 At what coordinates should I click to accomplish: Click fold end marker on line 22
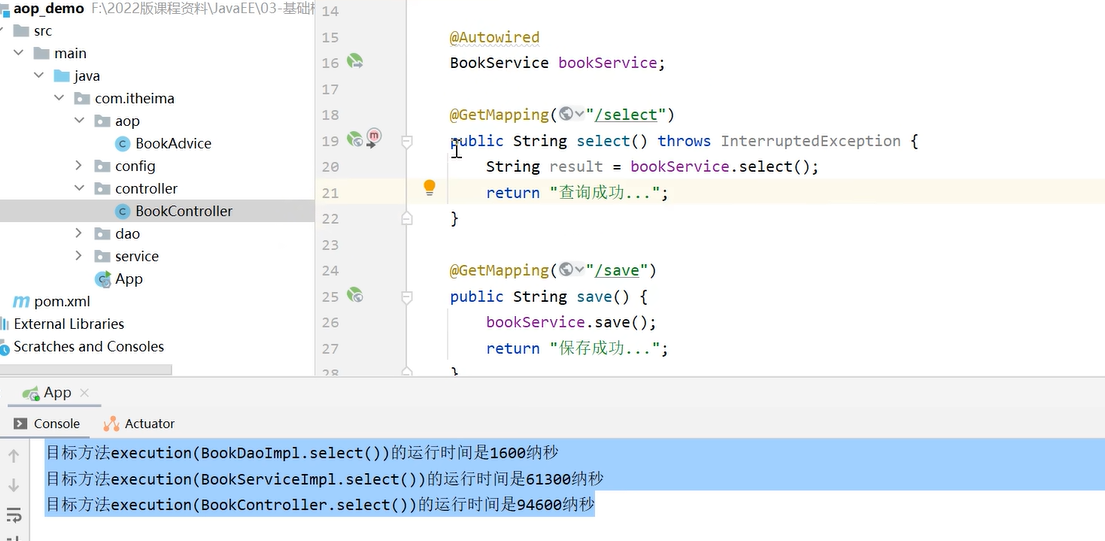[x=407, y=218]
